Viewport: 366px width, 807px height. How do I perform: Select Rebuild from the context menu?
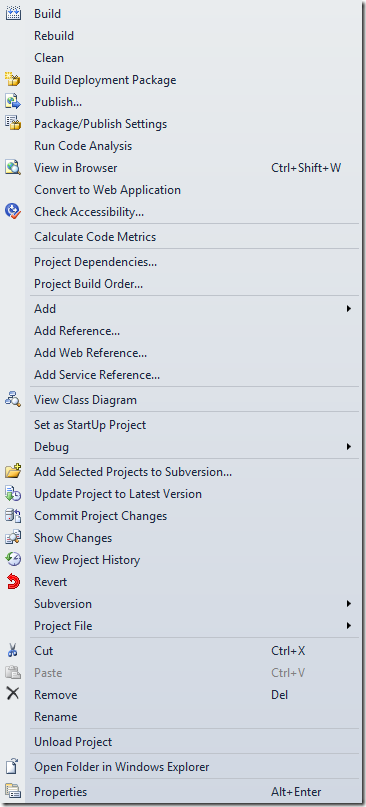pyautogui.click(x=54, y=36)
